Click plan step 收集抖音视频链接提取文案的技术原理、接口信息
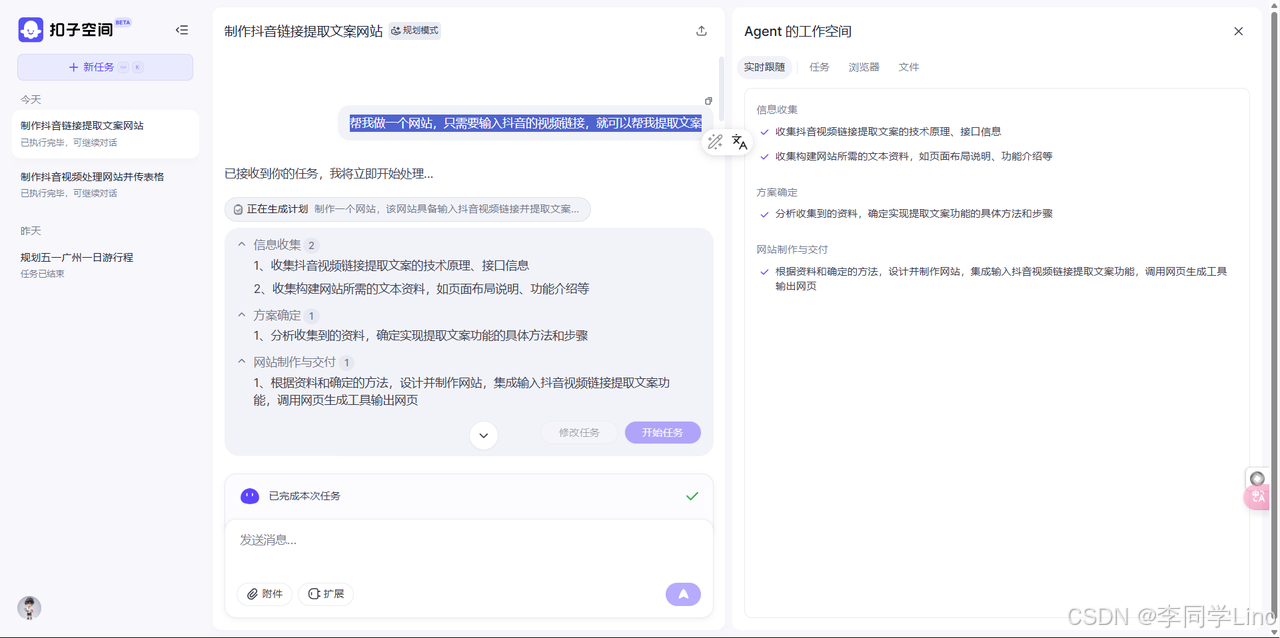 (391, 265)
